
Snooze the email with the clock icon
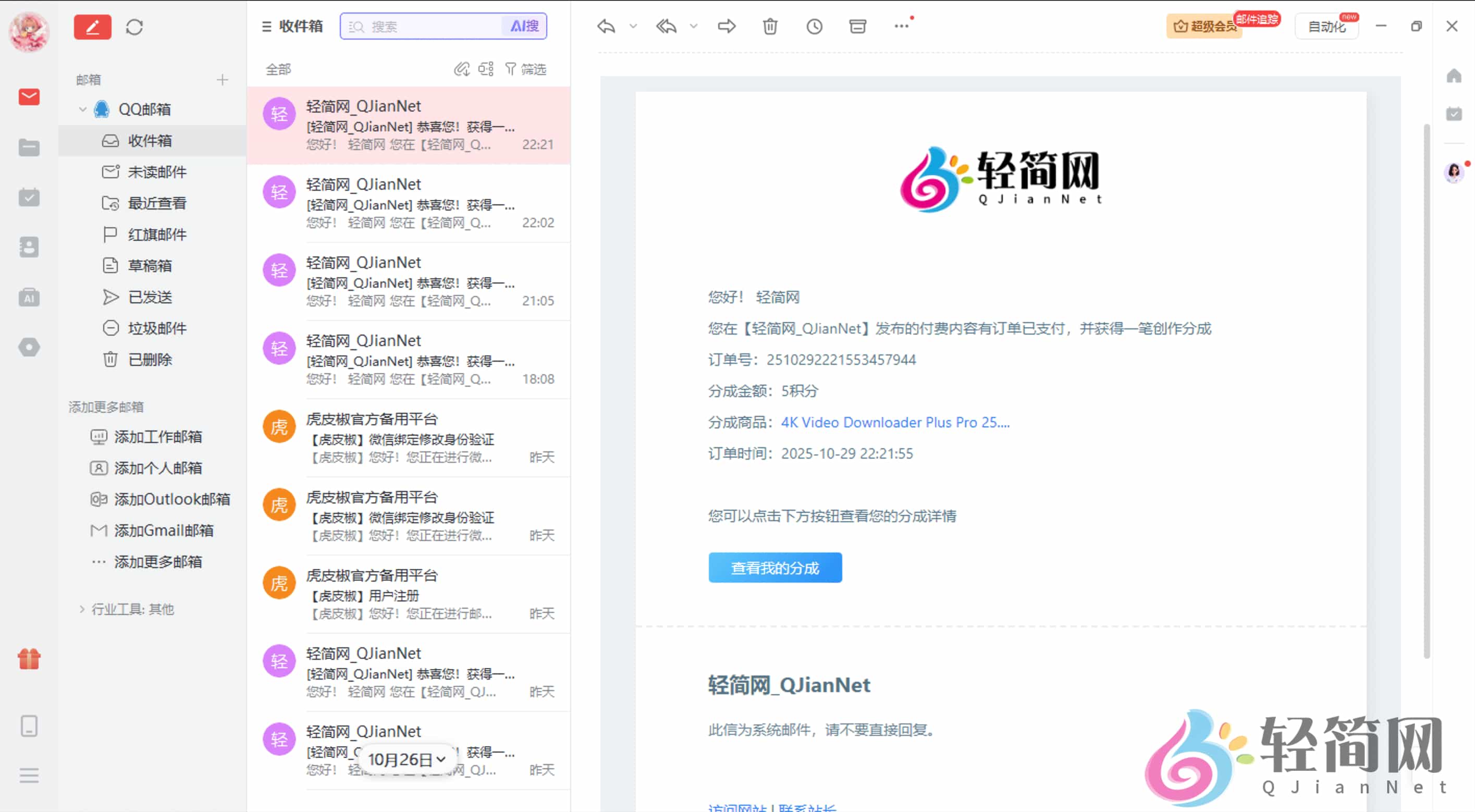(814, 27)
